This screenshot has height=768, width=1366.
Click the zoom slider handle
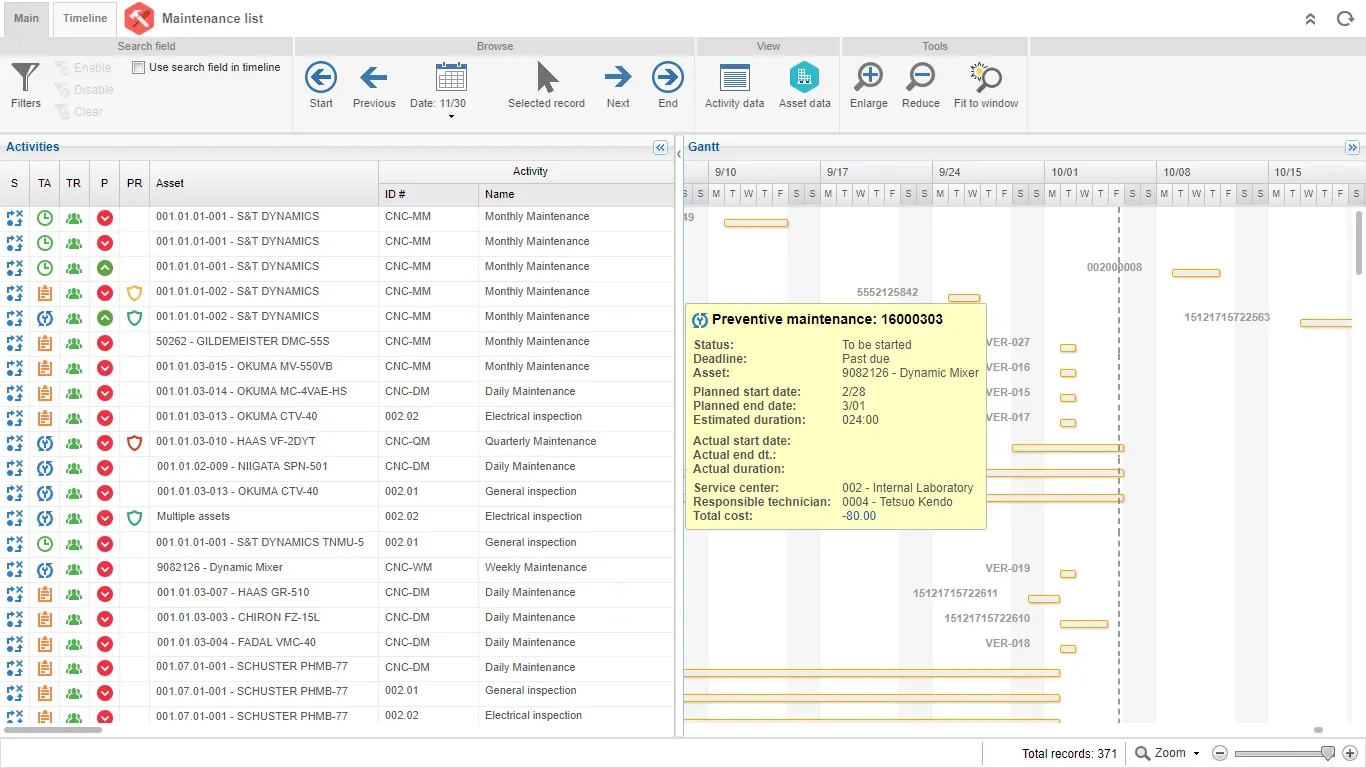click(x=1327, y=753)
